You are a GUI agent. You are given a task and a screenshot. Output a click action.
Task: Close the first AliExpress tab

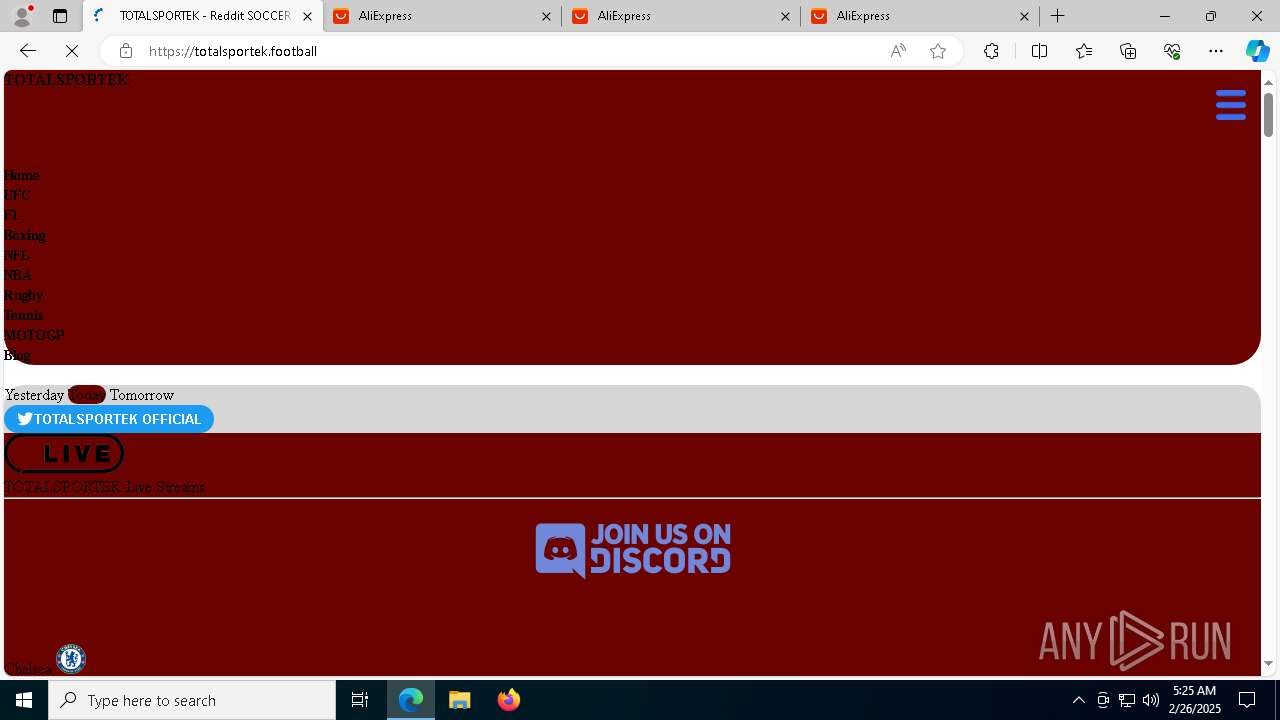point(546,16)
